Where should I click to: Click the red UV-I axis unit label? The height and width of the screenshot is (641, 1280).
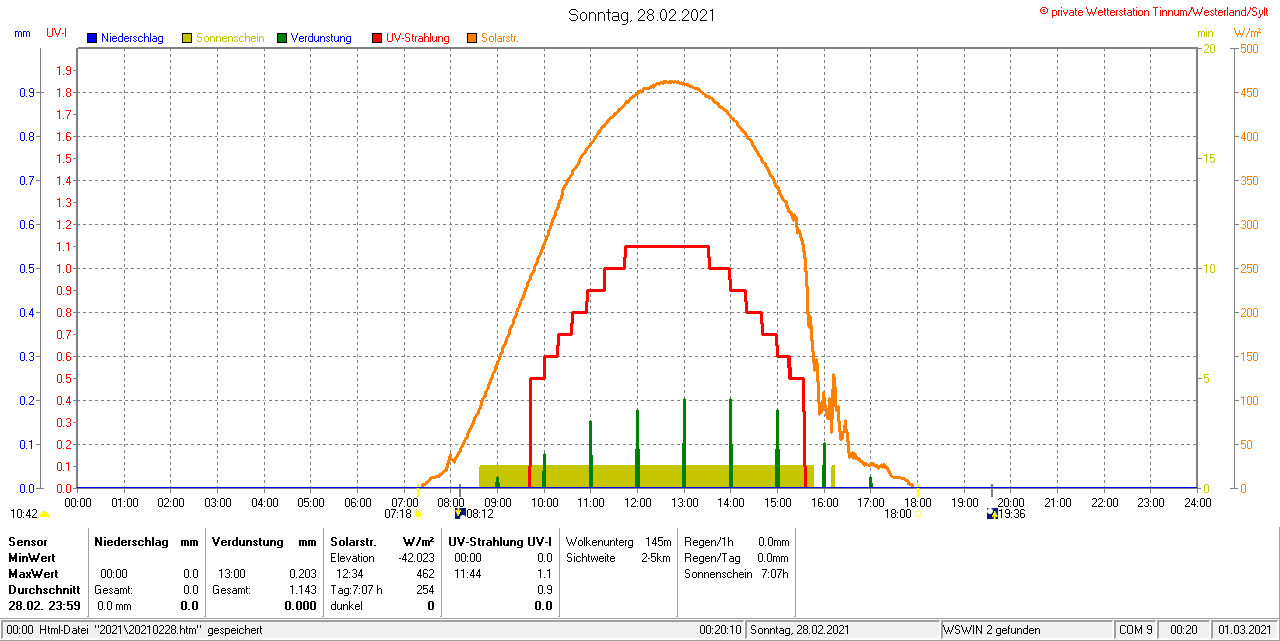pos(57,33)
